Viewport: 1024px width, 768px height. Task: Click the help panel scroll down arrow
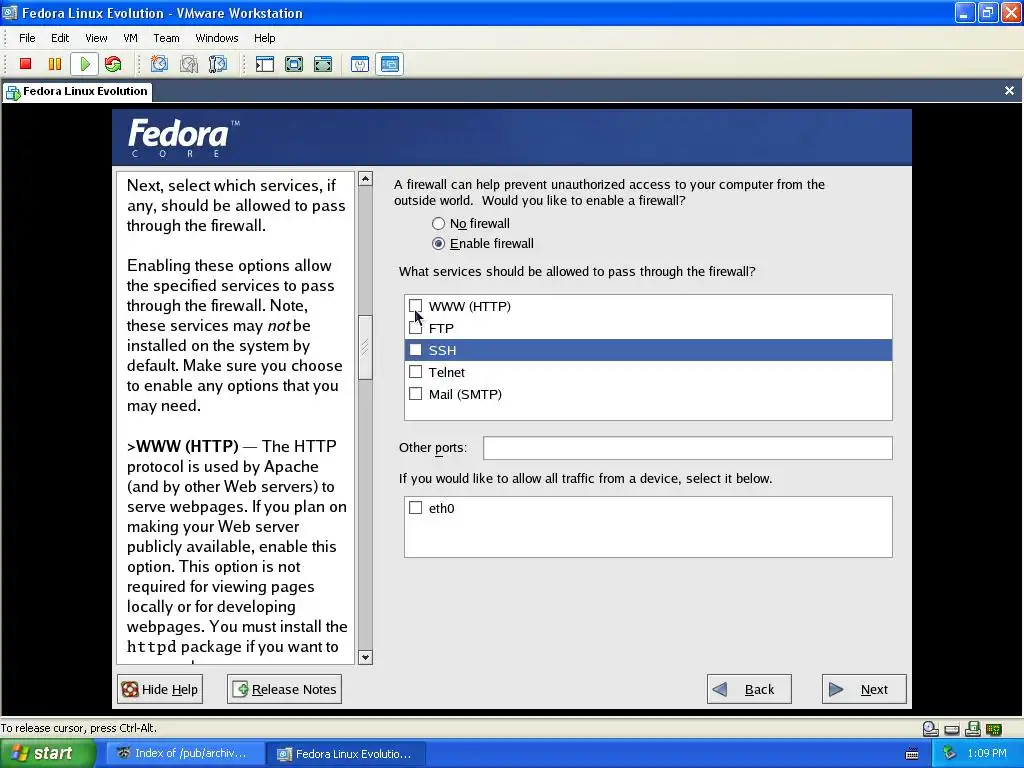tap(366, 658)
